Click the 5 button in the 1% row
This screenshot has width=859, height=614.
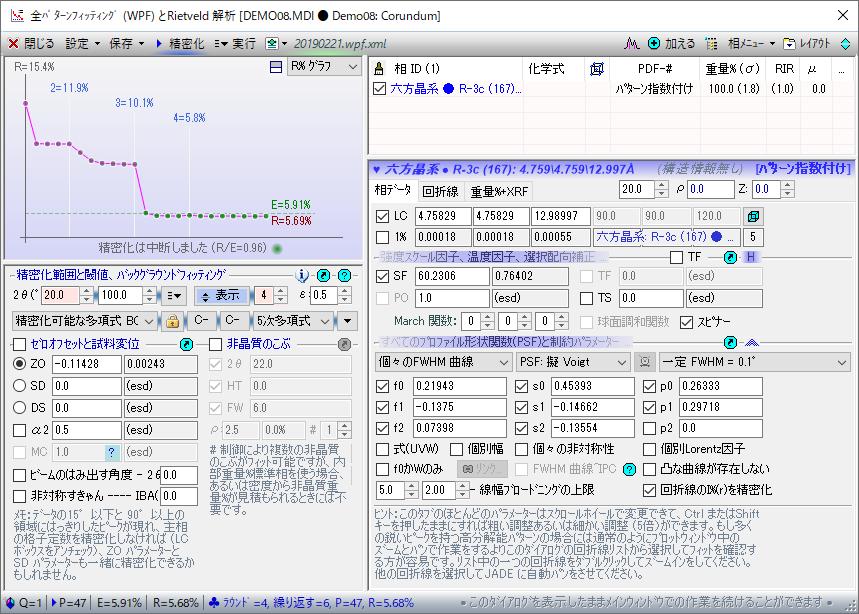[753, 238]
